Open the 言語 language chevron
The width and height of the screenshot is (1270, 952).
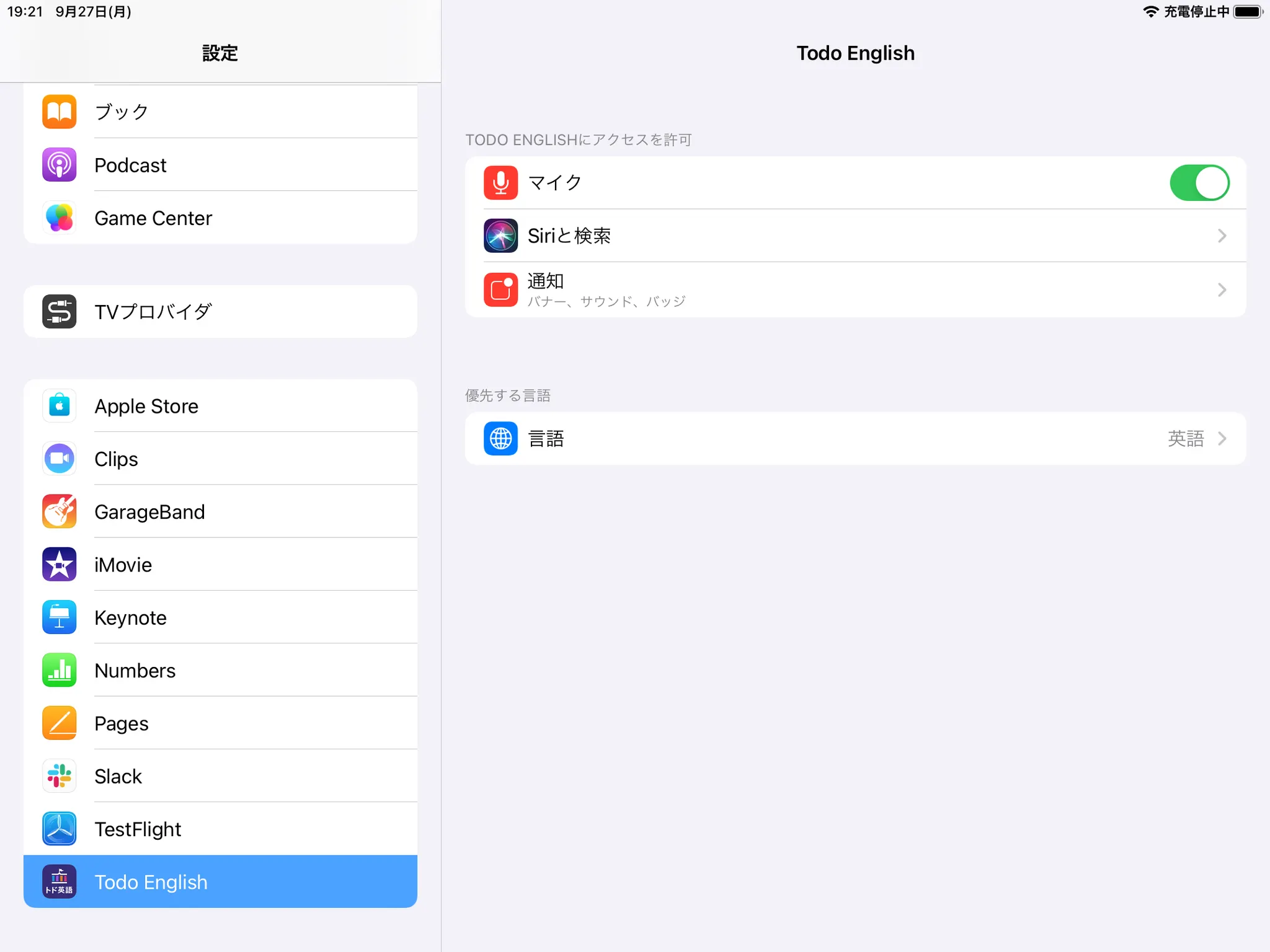point(1222,439)
